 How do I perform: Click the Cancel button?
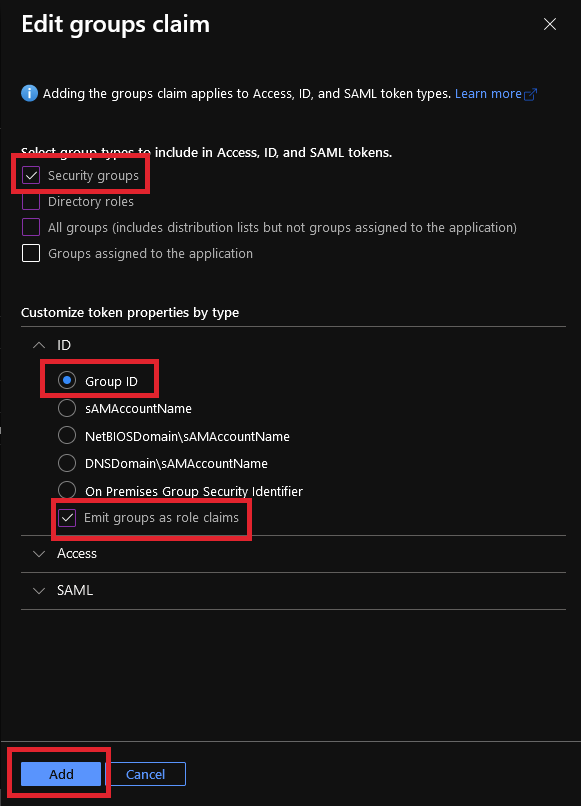[146, 774]
